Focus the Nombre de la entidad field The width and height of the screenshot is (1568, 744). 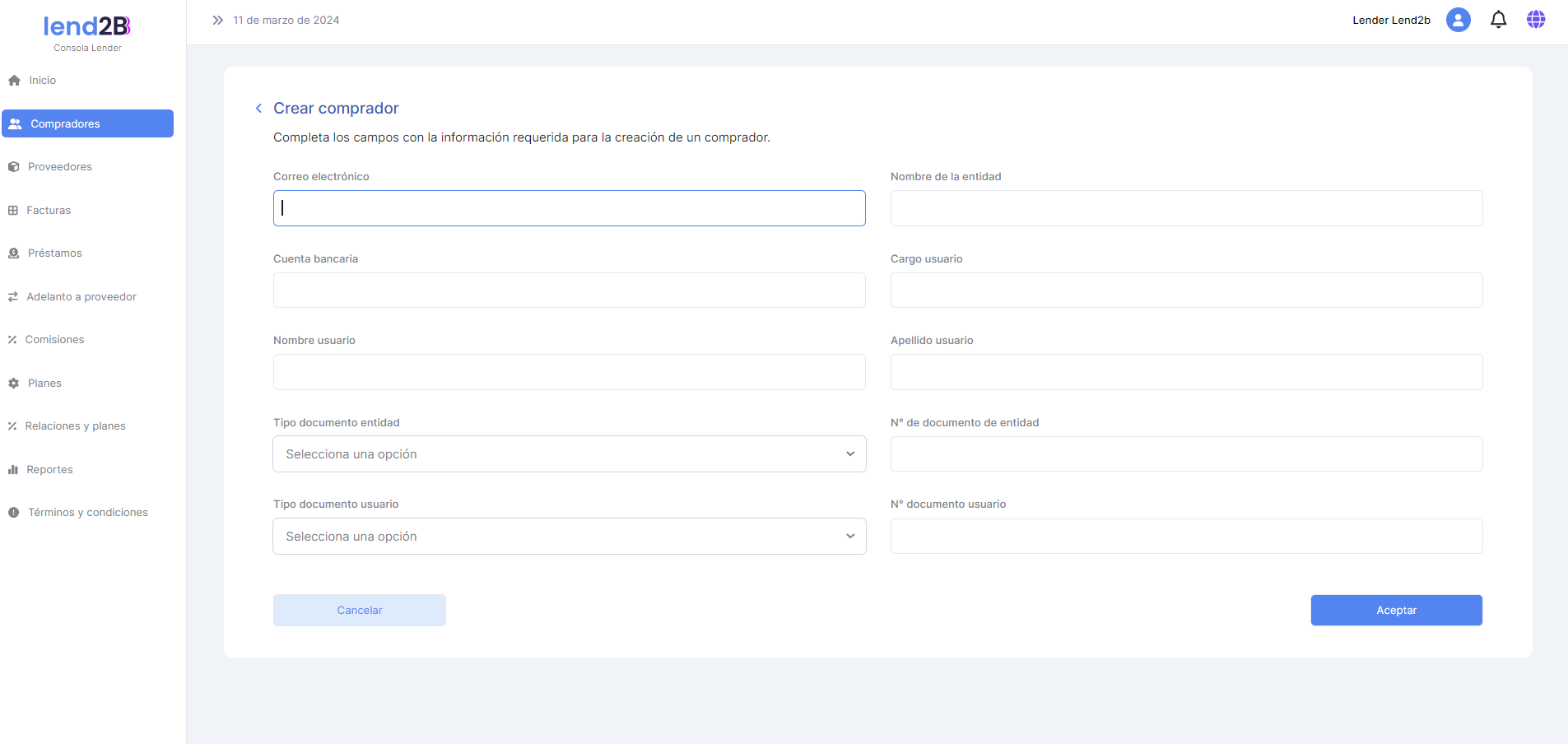(1186, 208)
